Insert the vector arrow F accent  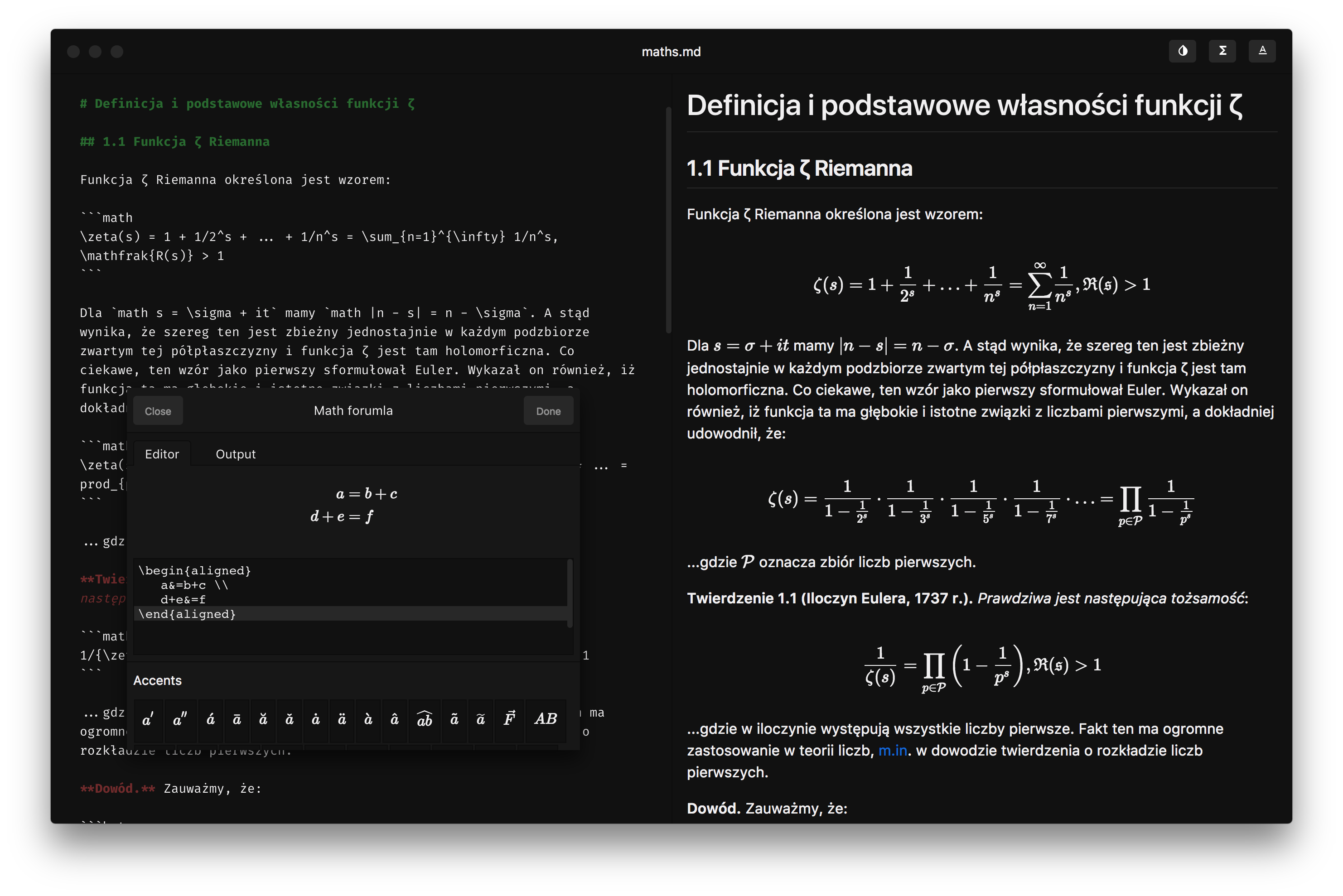[509, 719]
